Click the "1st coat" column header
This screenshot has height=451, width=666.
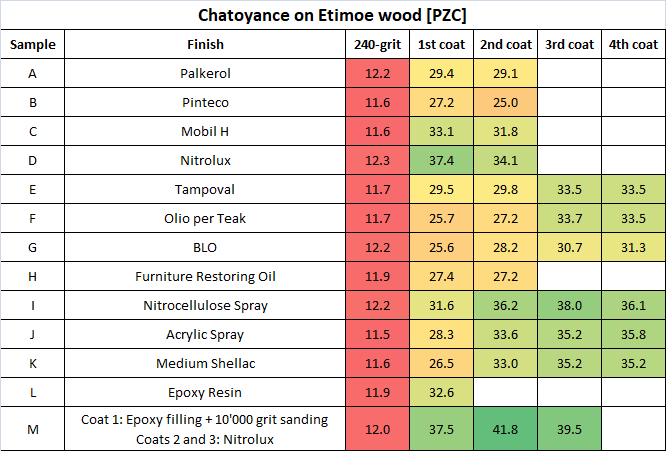click(441, 44)
